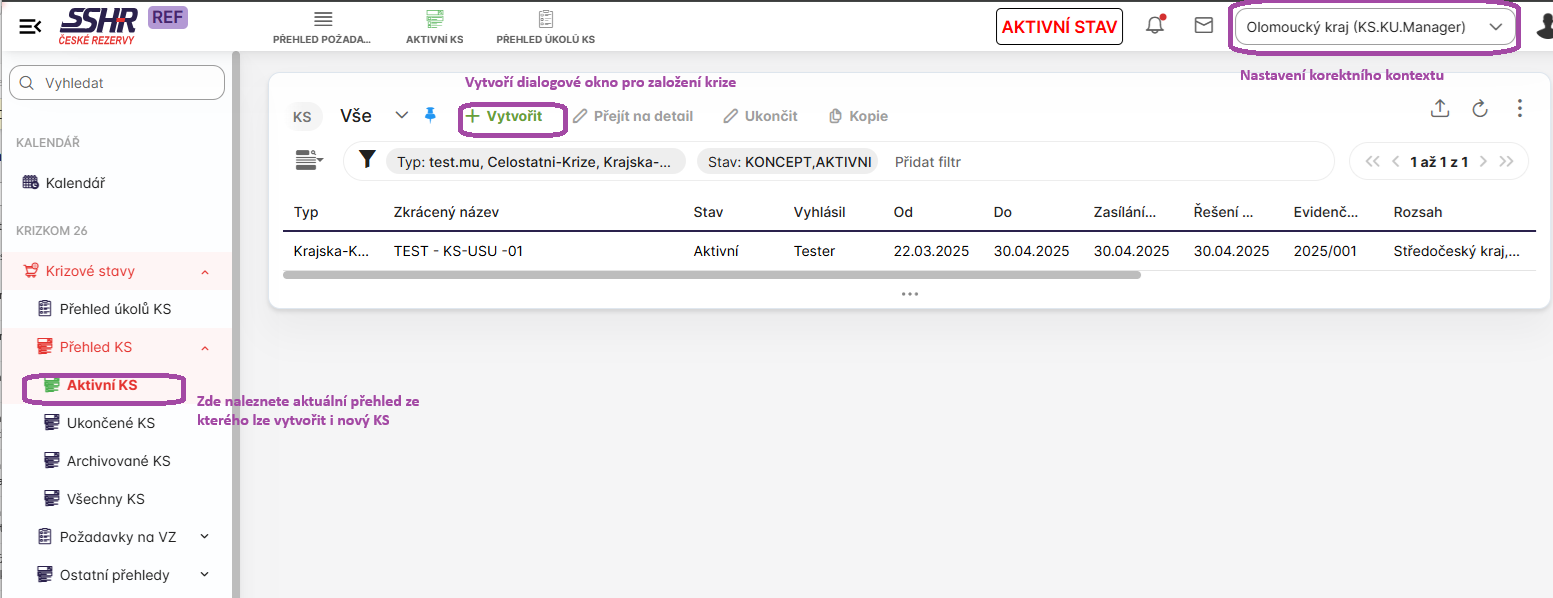Click the AKTIVNÍ STAV button
This screenshot has width=1553, height=598.
1059,27
